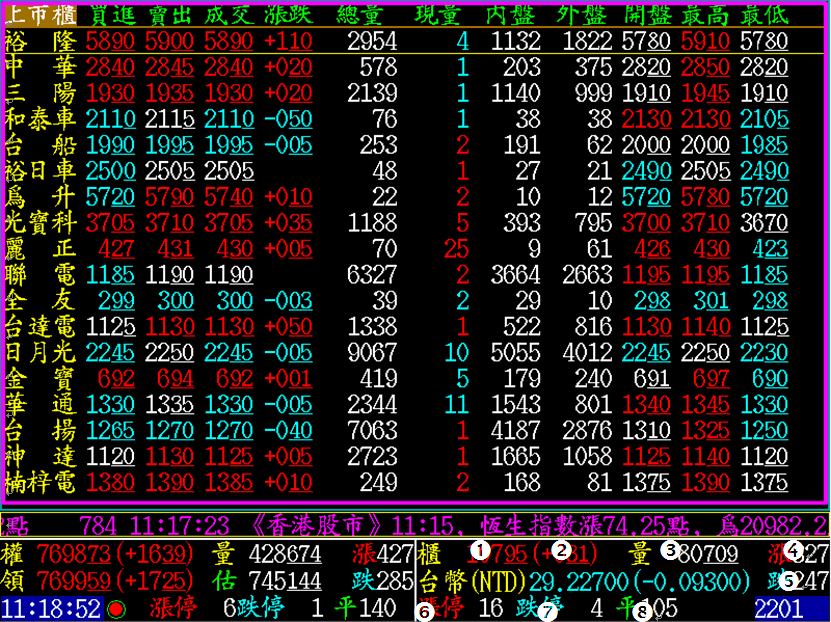The image size is (831, 622).
Task: Click the circled number 5 marker
Action: point(789,579)
